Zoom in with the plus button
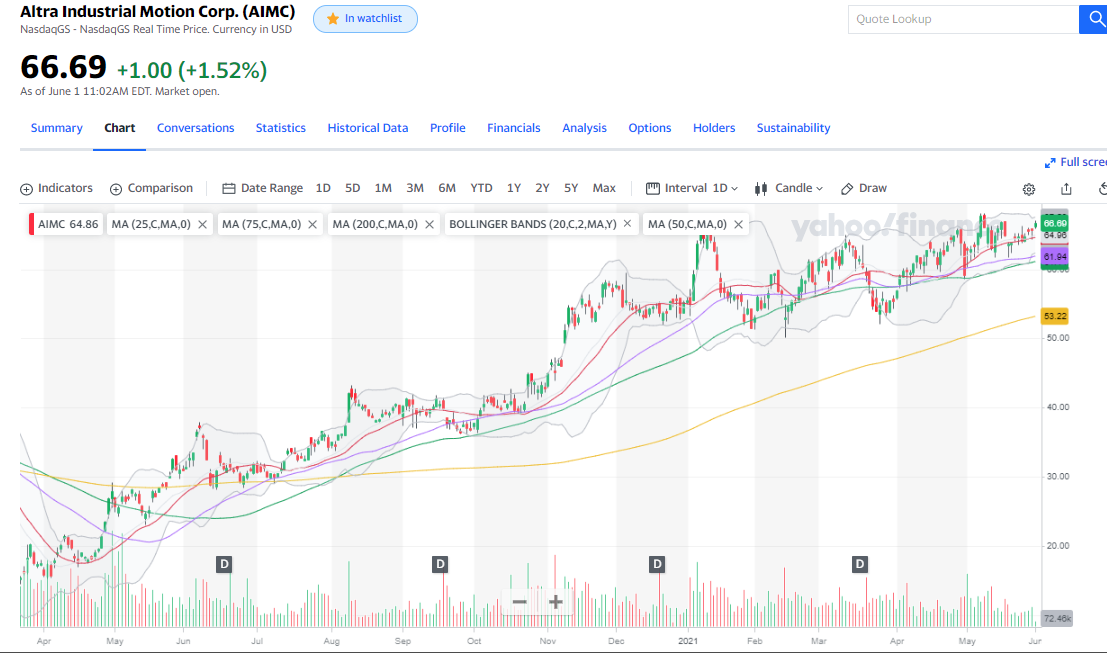1107x653 pixels. [x=556, y=602]
